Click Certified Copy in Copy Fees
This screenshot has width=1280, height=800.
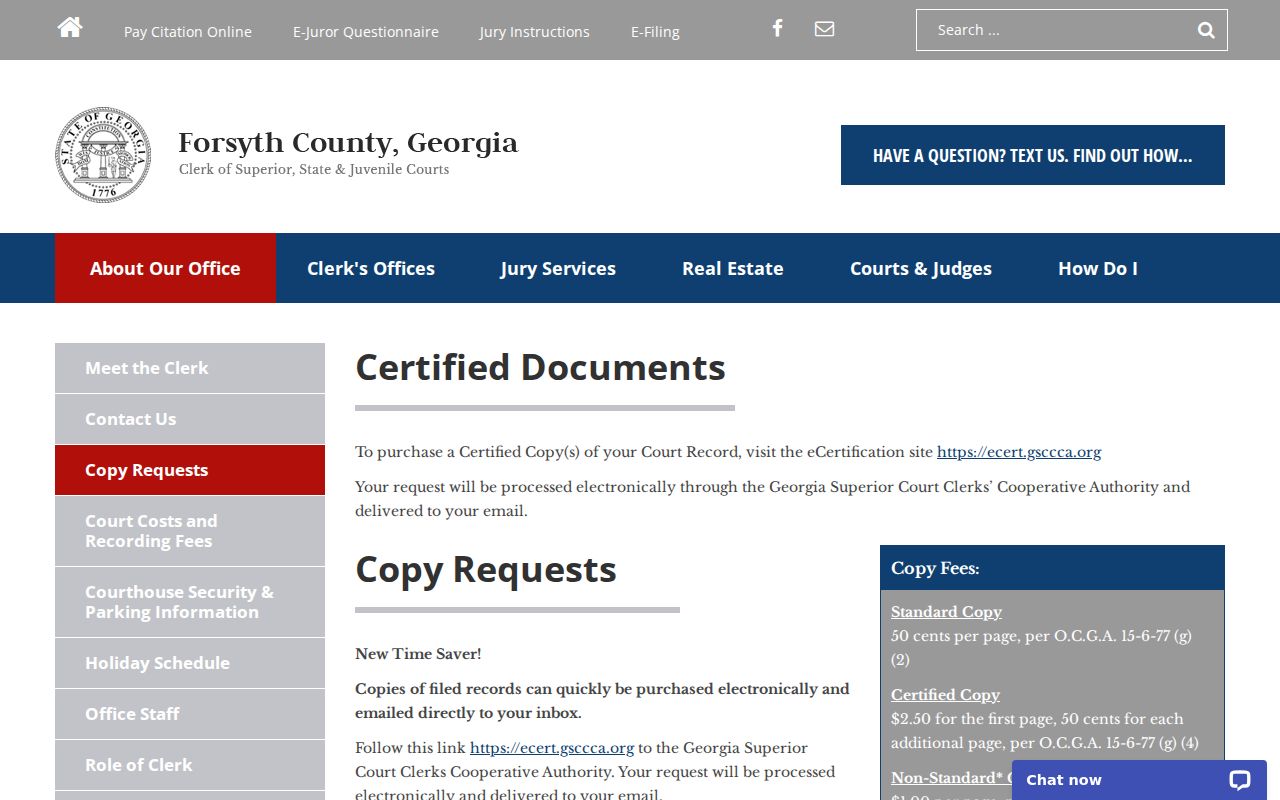tap(945, 695)
